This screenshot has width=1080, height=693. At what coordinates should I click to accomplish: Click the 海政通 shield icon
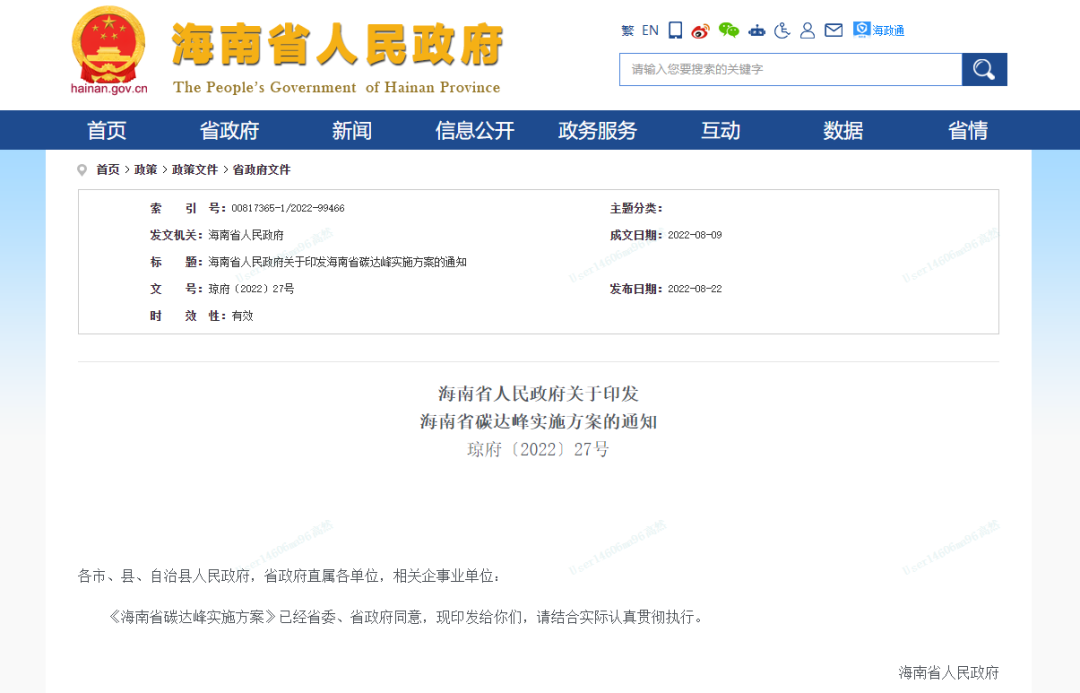click(861, 31)
